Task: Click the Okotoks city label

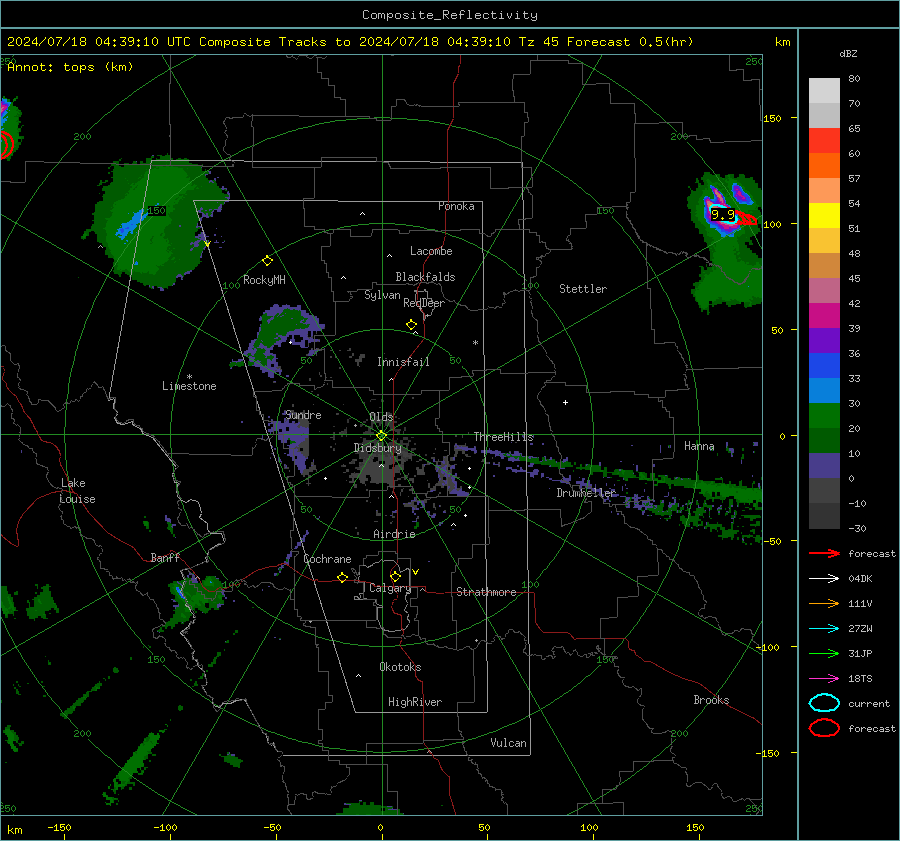Action: click(400, 667)
